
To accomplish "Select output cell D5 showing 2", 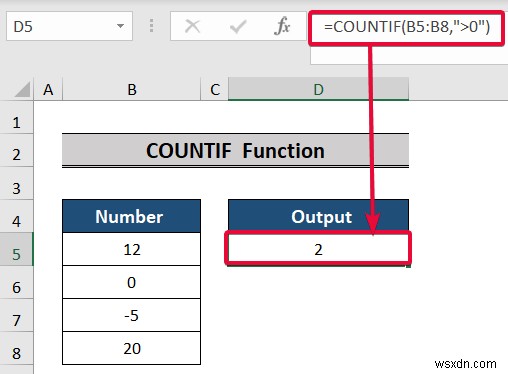I will tap(318, 249).
